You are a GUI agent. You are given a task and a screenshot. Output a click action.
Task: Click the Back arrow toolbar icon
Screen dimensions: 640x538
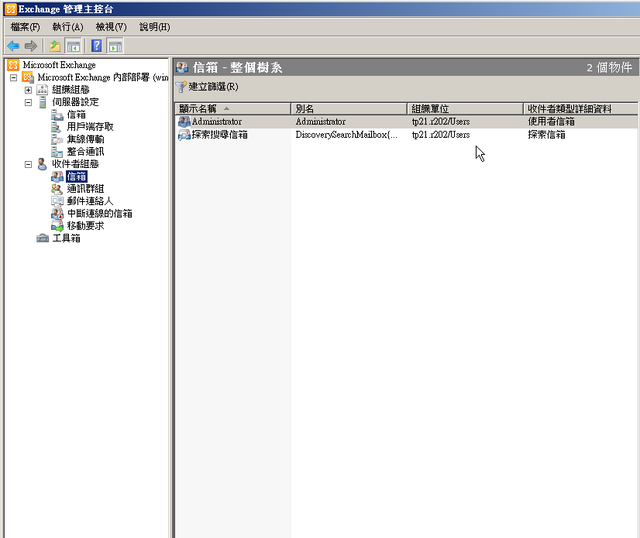13,46
